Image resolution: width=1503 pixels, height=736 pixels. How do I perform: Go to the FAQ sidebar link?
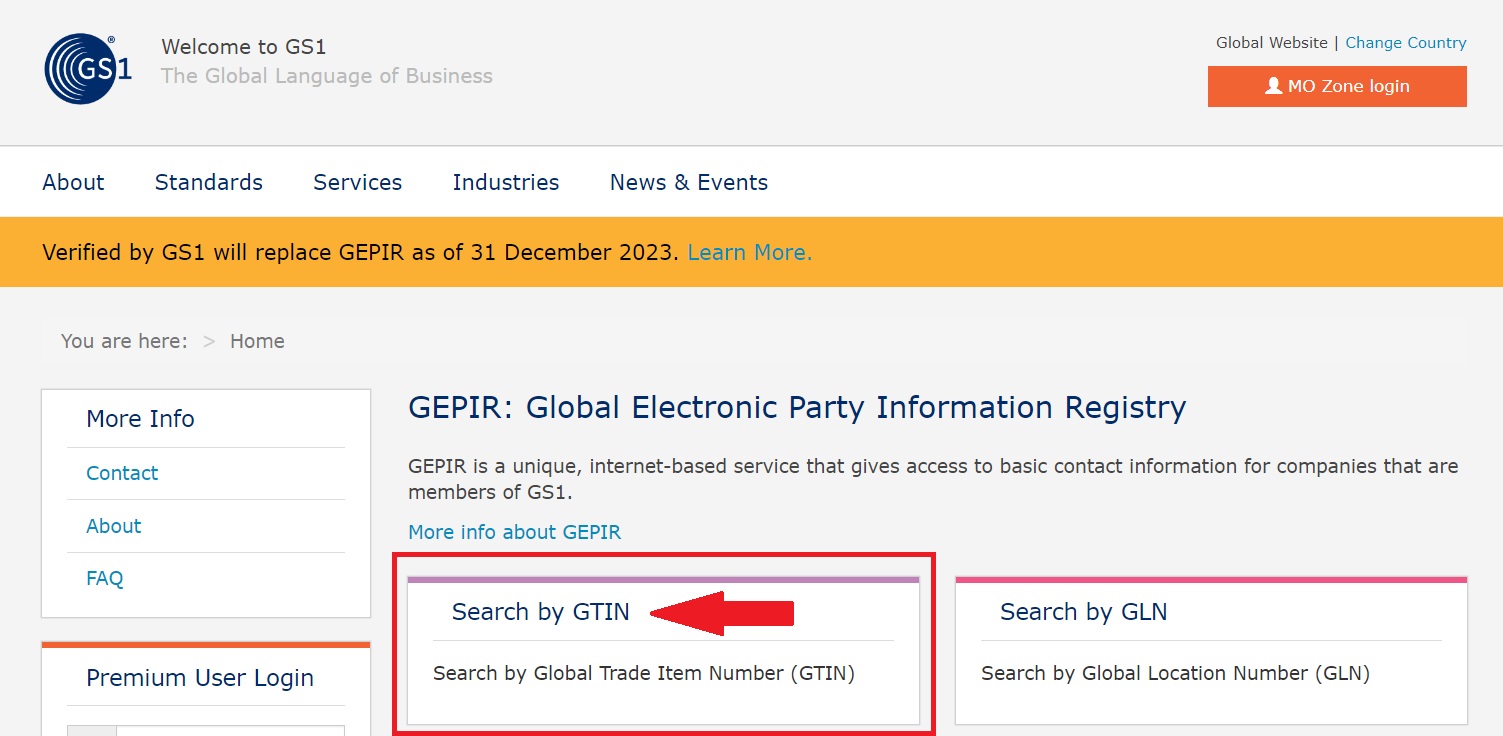105,578
